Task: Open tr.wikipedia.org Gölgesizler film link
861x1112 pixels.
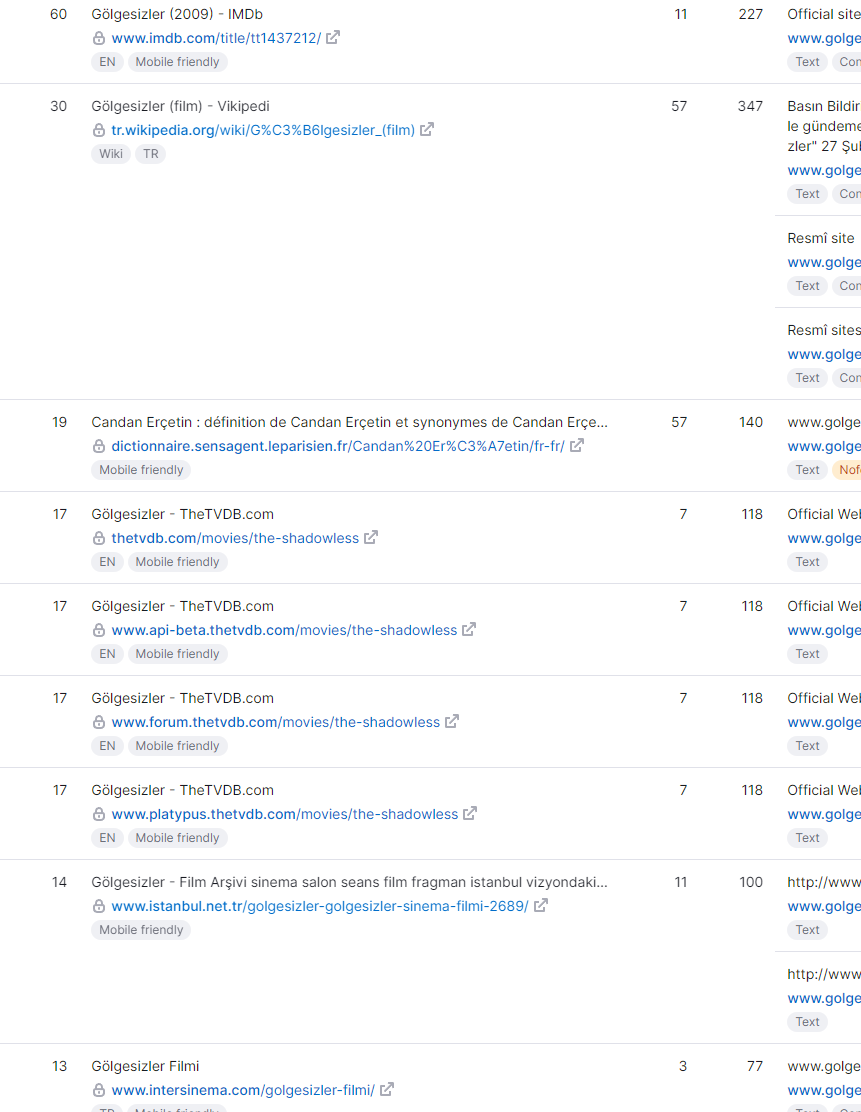Action: 263,130
